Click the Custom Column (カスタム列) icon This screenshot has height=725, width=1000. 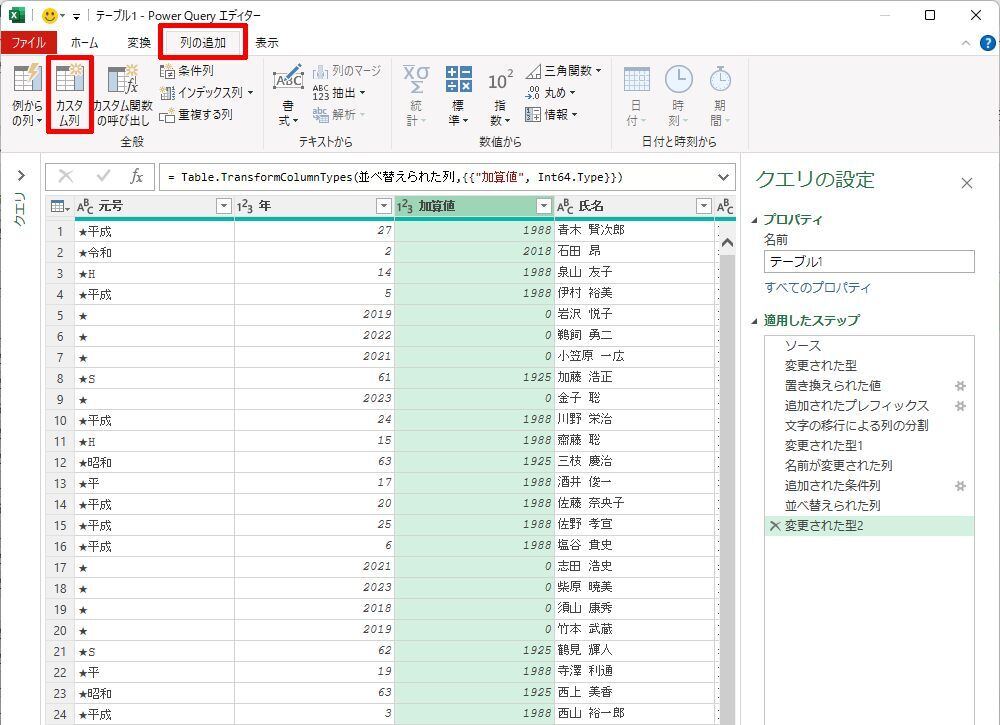69,81
